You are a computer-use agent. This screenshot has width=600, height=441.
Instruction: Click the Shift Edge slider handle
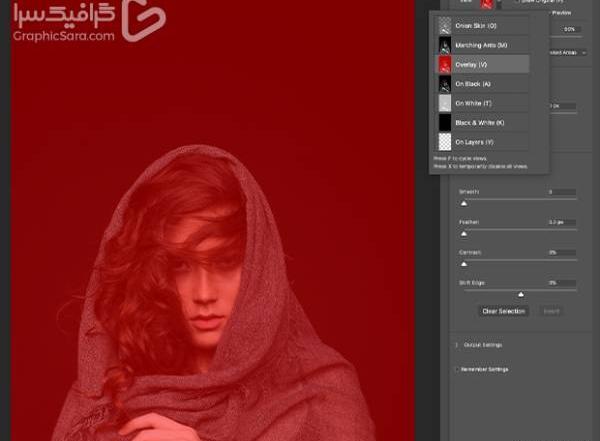(x=521, y=294)
